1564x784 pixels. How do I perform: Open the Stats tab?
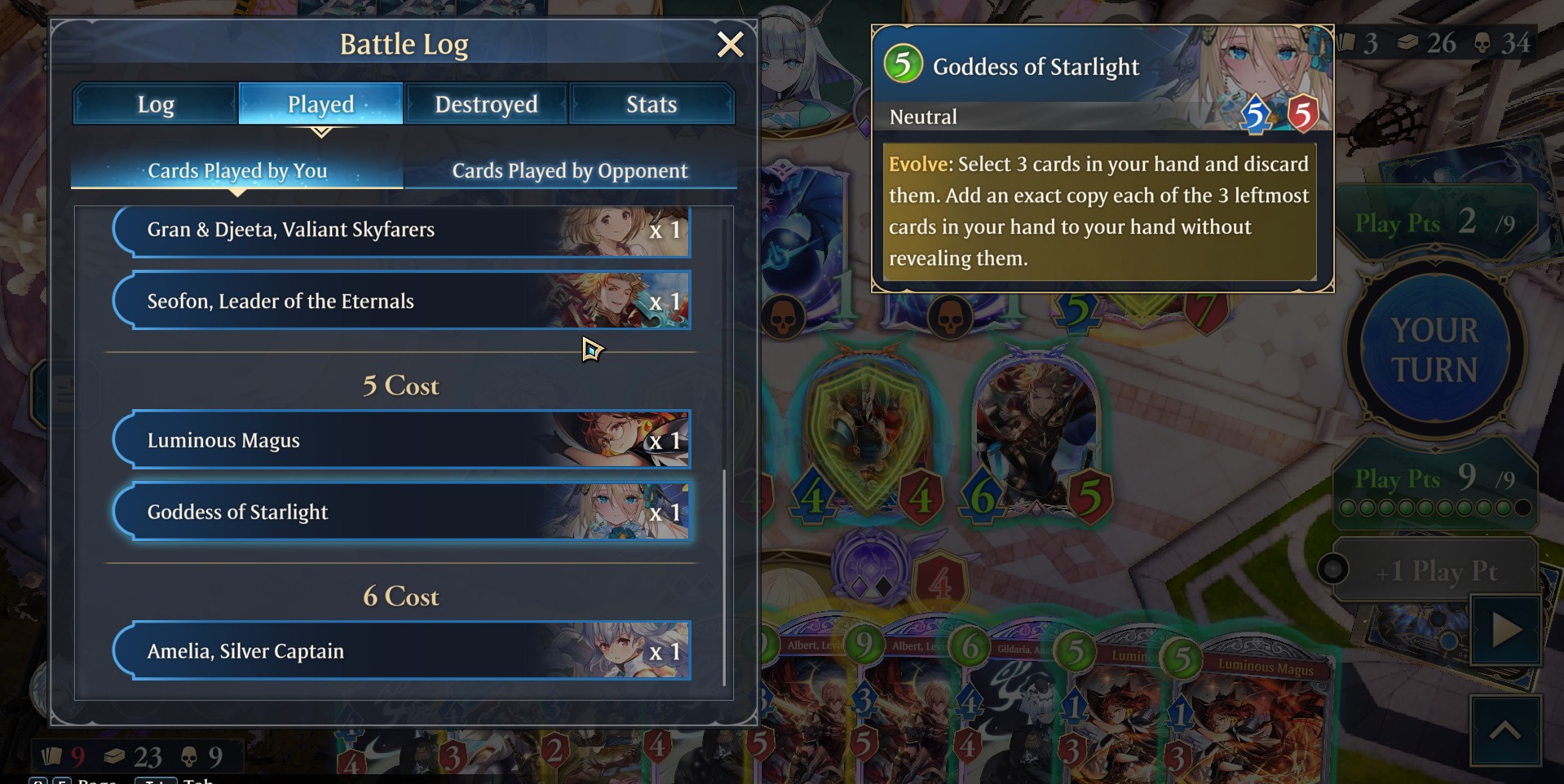tap(652, 104)
